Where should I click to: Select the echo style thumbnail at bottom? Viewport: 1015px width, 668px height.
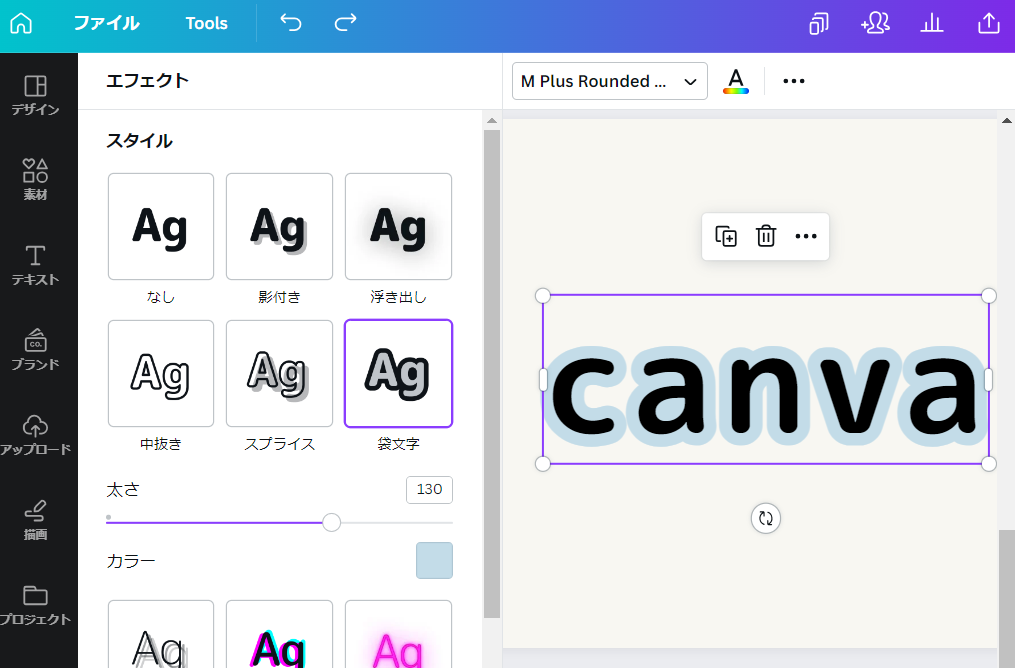[x=161, y=634]
